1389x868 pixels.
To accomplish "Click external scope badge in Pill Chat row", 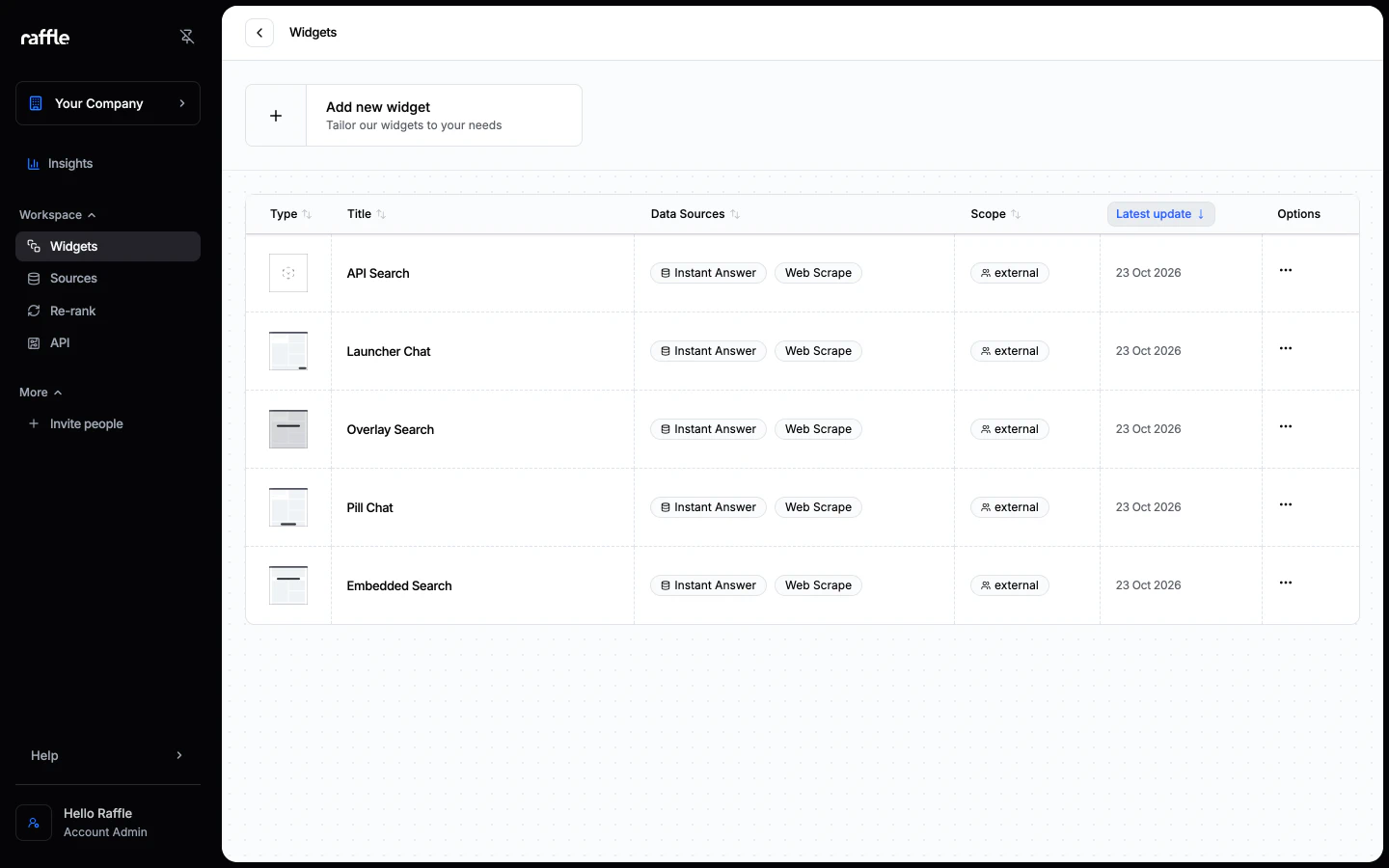I will click(x=1010, y=507).
